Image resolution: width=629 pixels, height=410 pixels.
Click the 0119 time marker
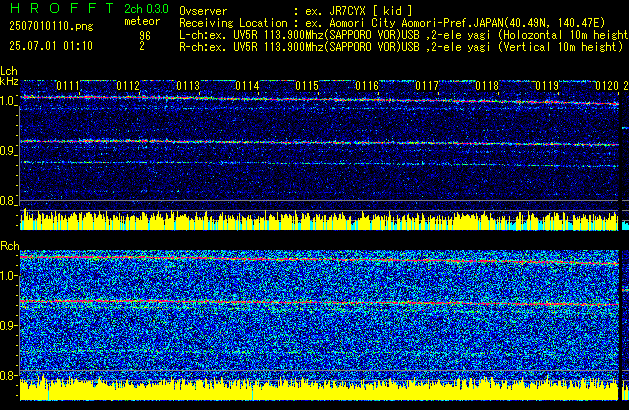click(547, 86)
